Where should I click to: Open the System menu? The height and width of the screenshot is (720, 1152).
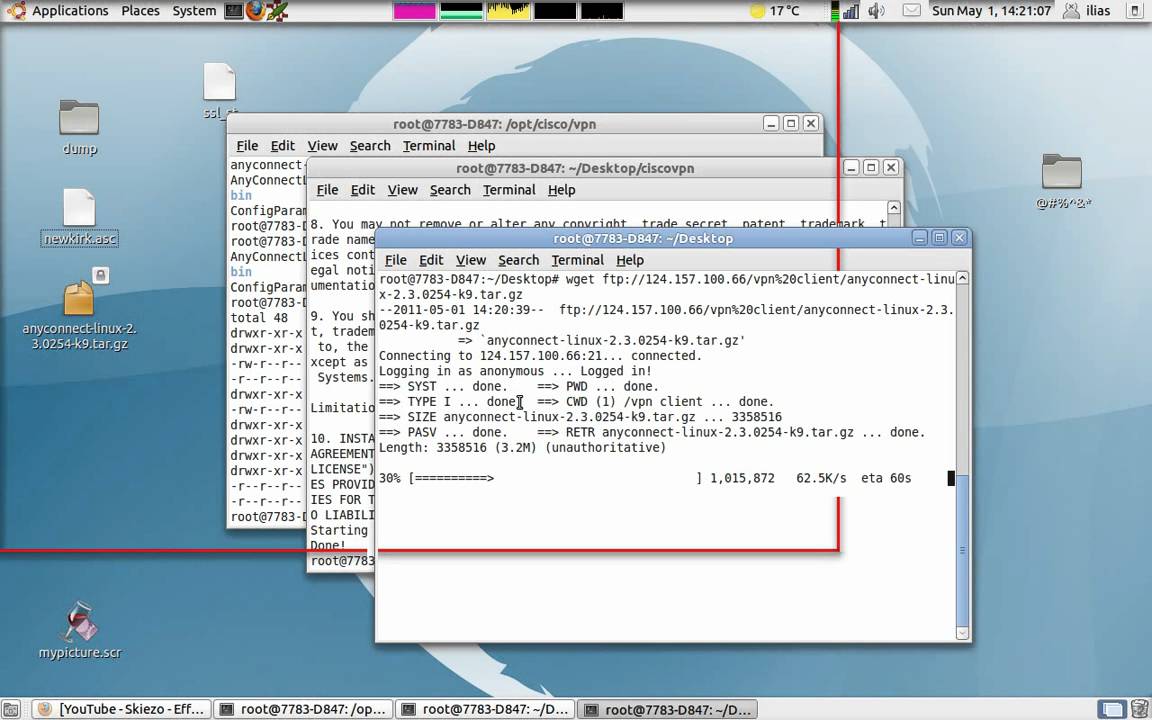tap(194, 11)
